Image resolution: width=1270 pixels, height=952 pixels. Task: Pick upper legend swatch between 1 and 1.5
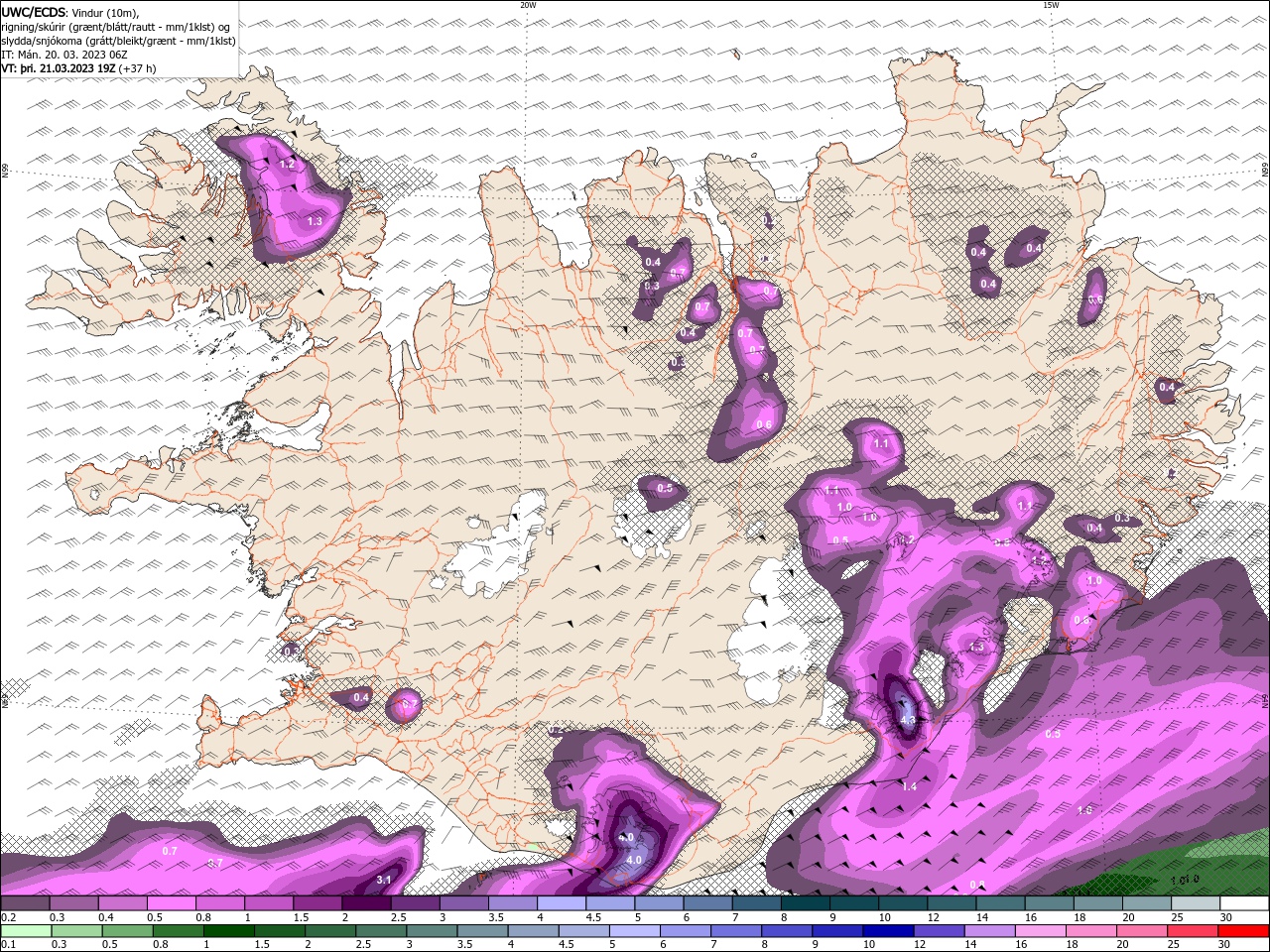point(269,903)
